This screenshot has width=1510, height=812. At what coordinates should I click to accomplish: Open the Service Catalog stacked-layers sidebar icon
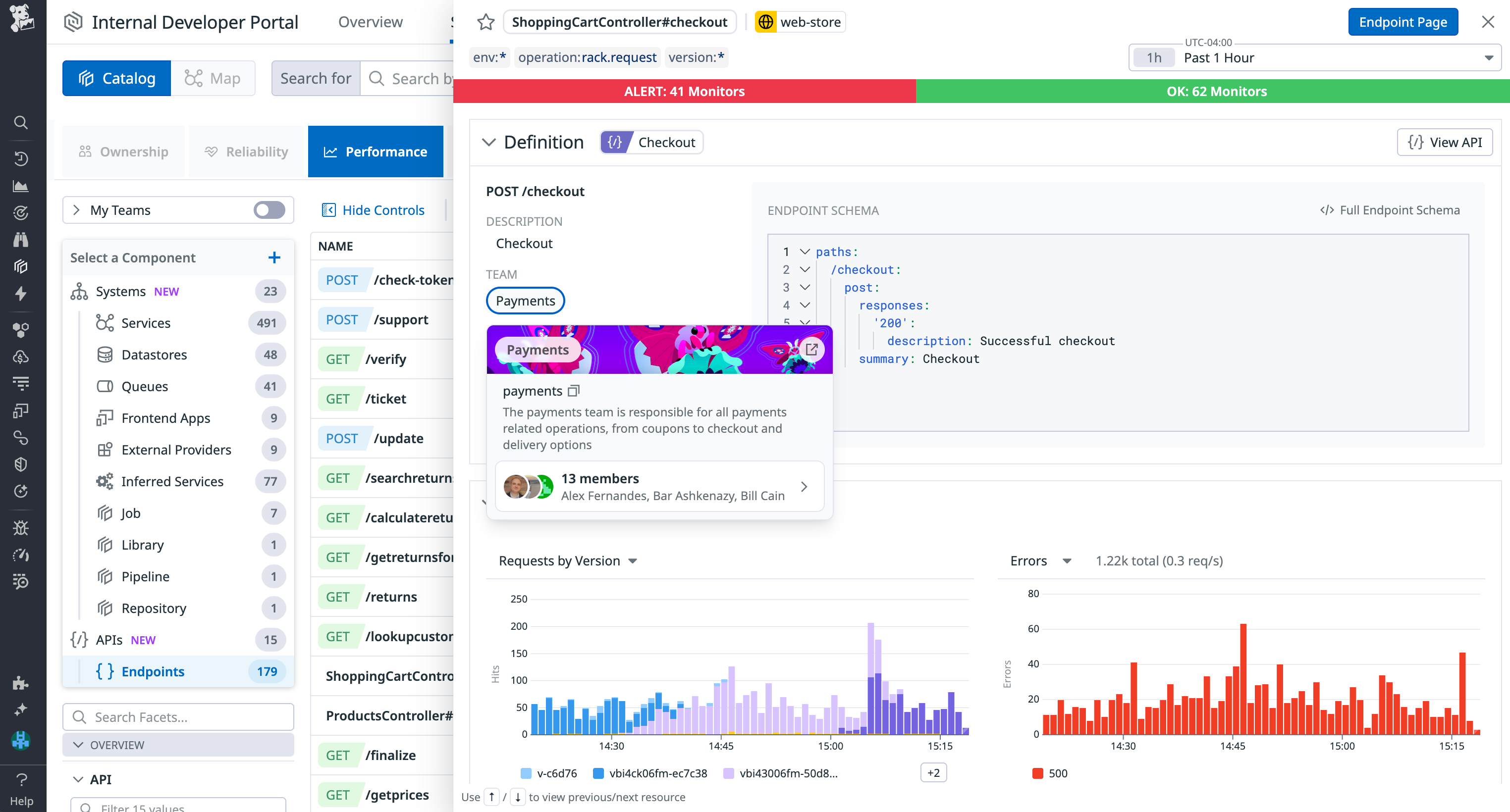pyautogui.click(x=21, y=266)
